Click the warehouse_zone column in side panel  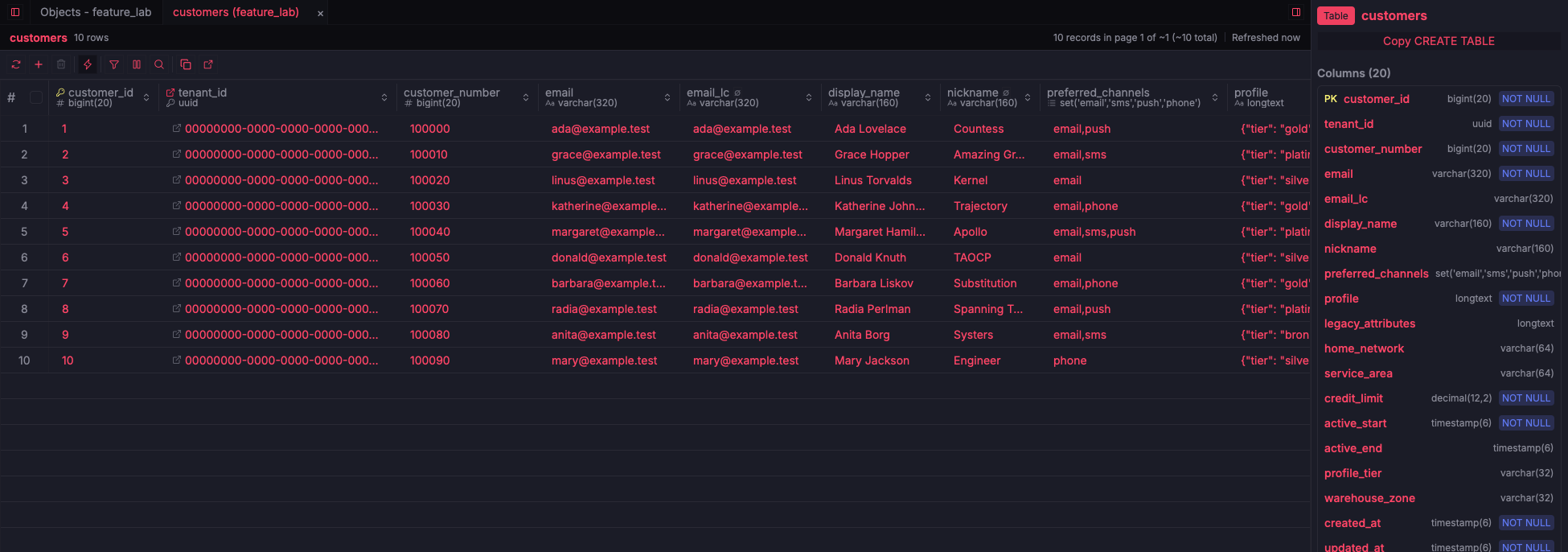point(1439,498)
